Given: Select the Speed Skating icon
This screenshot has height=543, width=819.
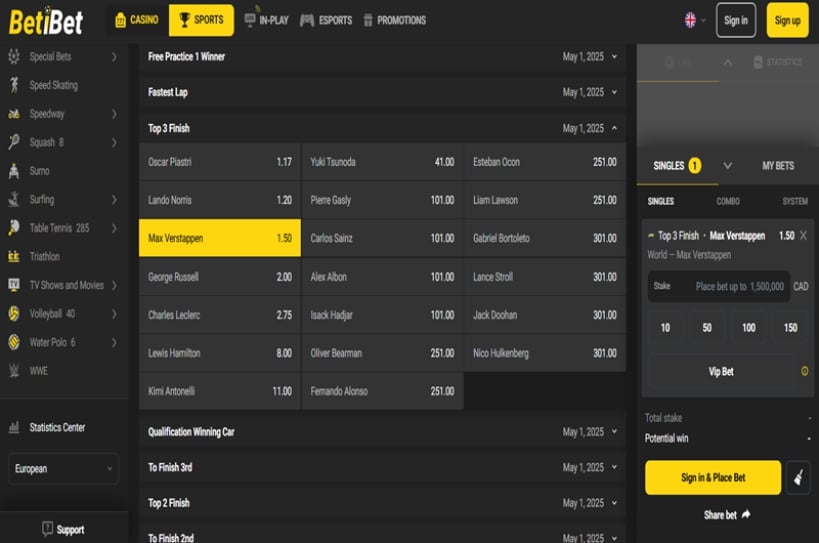Looking at the screenshot, I should tap(14, 85).
